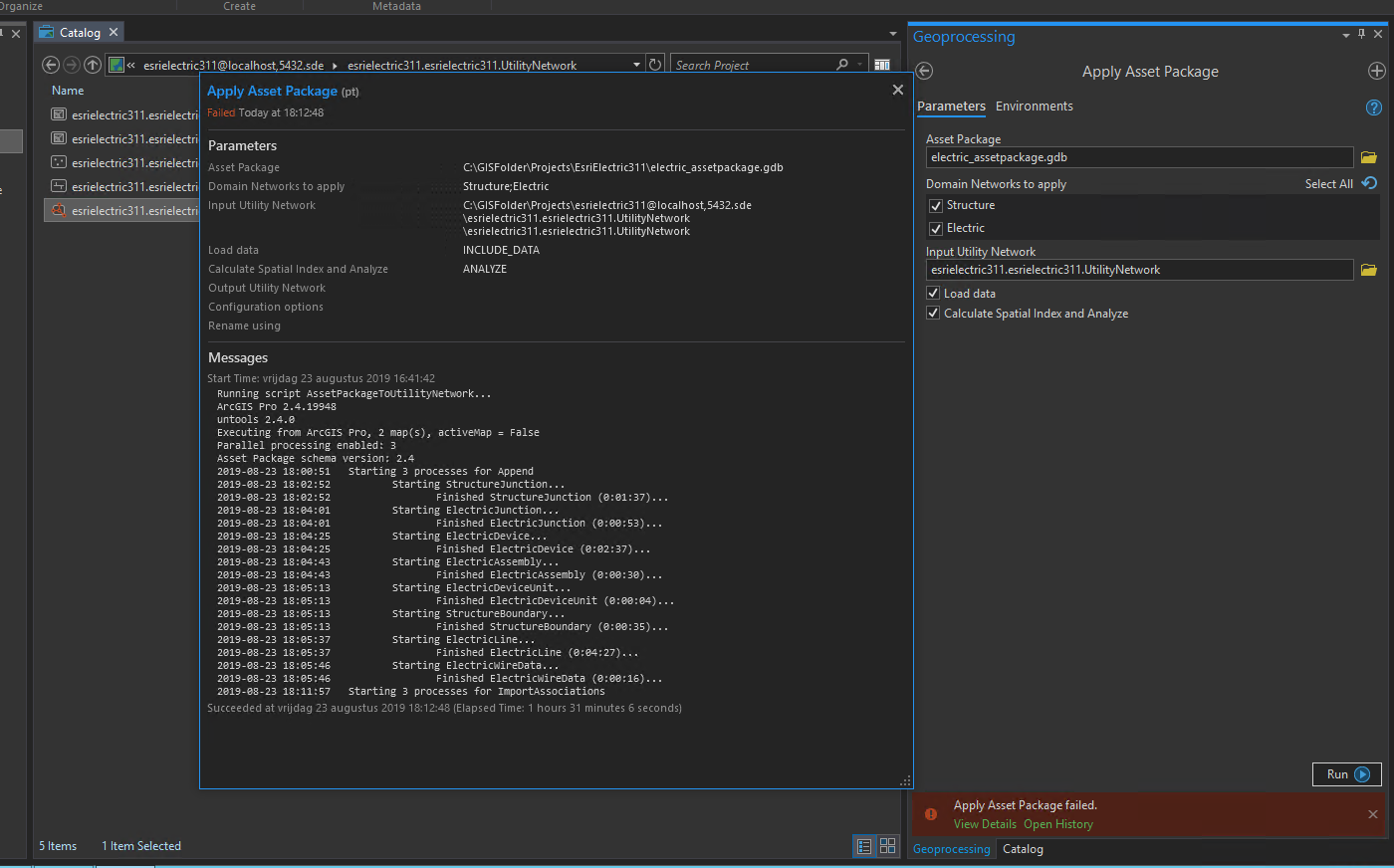Click the Search Project input field
The width and height of the screenshot is (1394, 868).
(754, 66)
